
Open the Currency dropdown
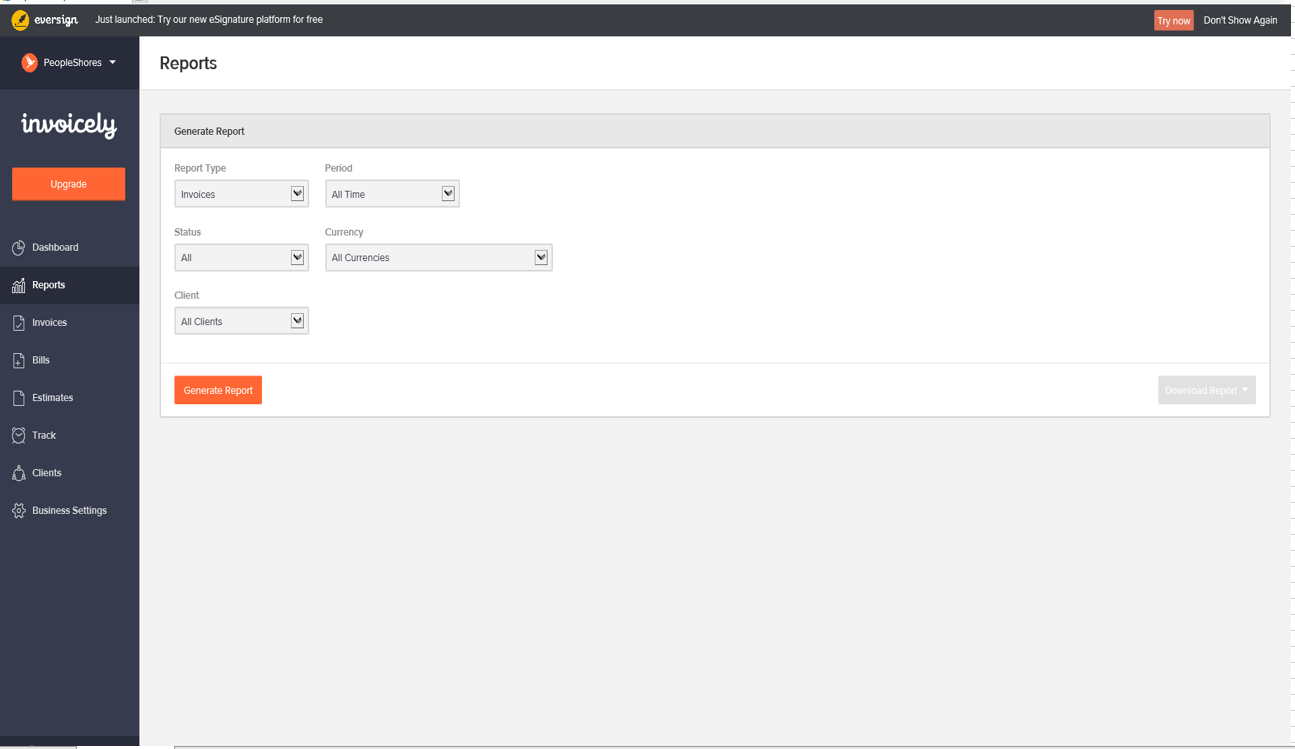(438, 257)
